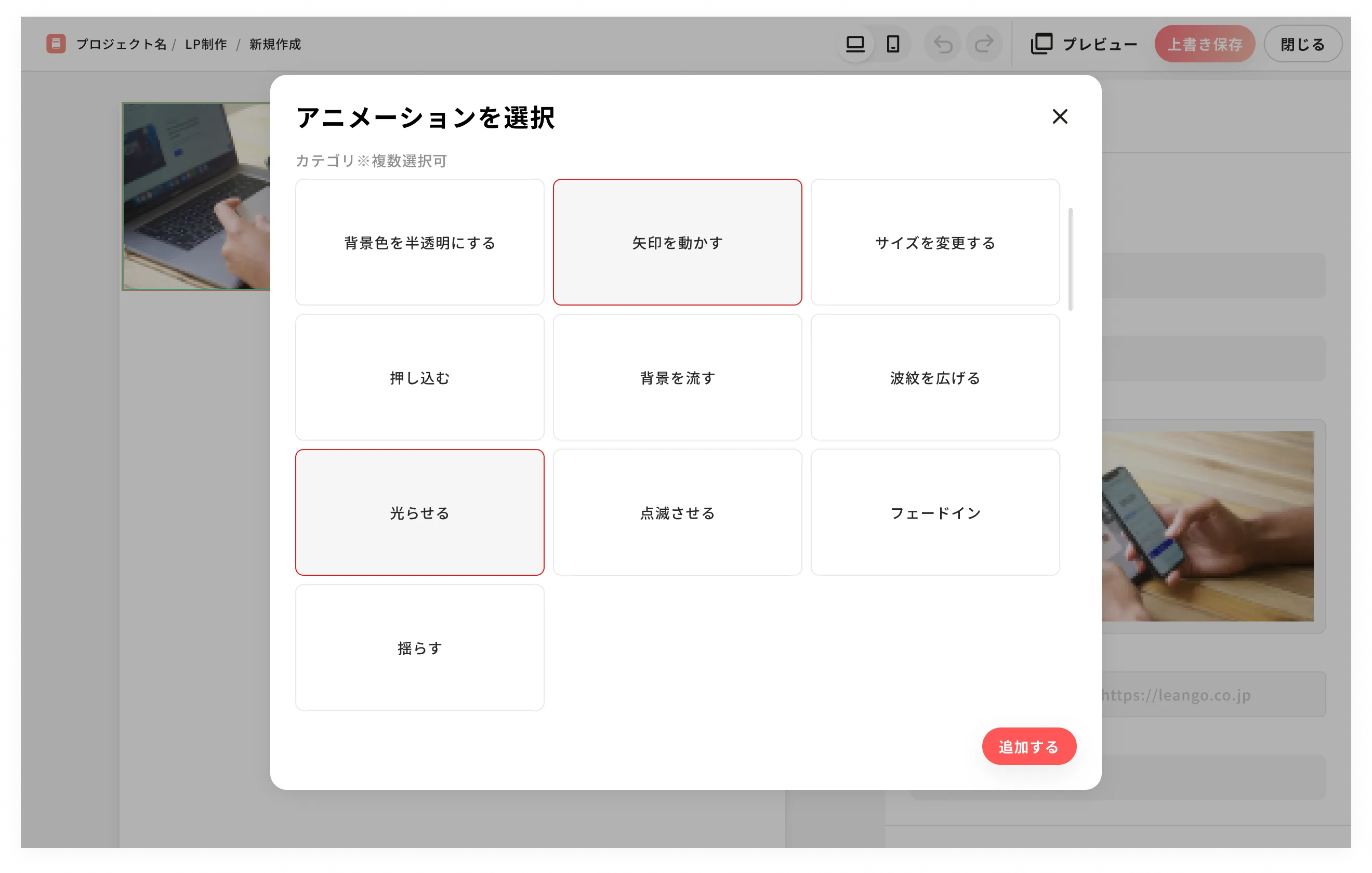This screenshot has width=1372, height=873.
Task: Redo the last change
Action: 984,44
